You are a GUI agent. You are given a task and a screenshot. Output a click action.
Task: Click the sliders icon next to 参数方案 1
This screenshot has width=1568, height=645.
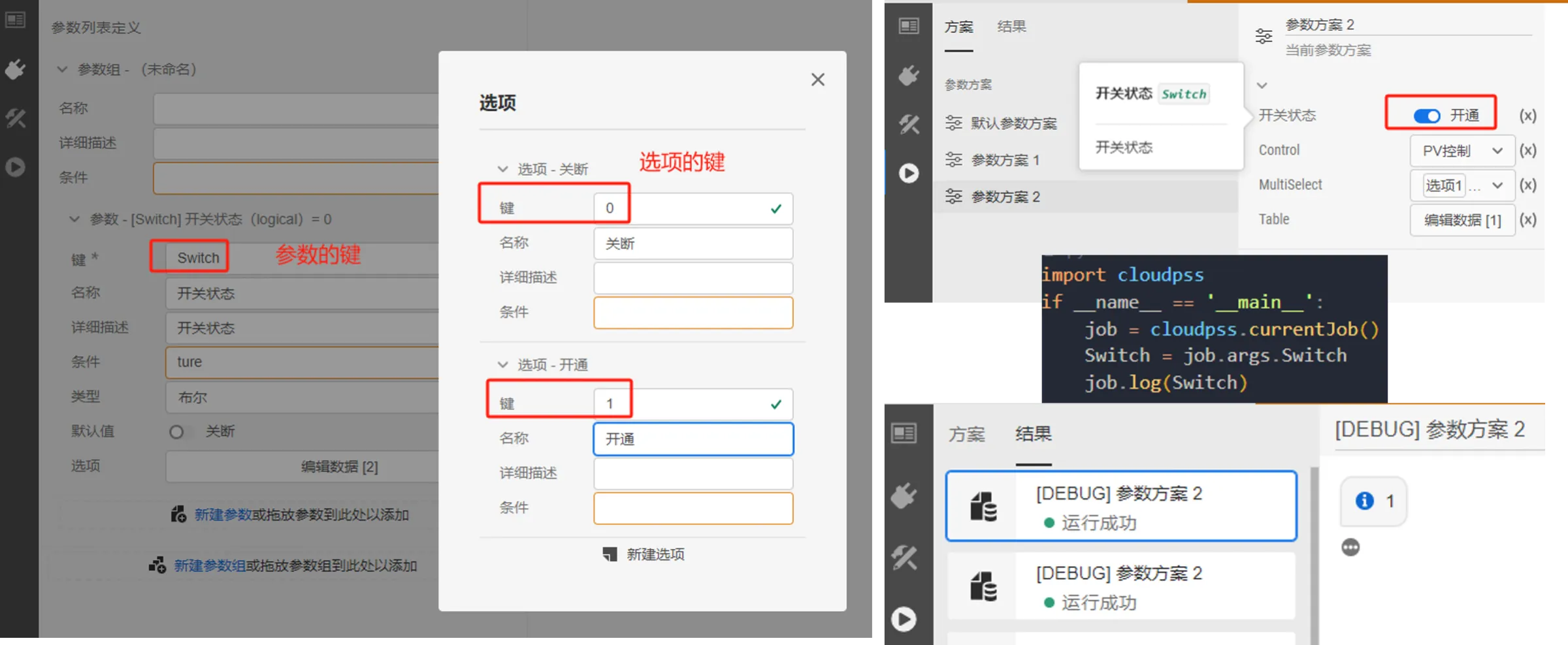click(x=954, y=160)
